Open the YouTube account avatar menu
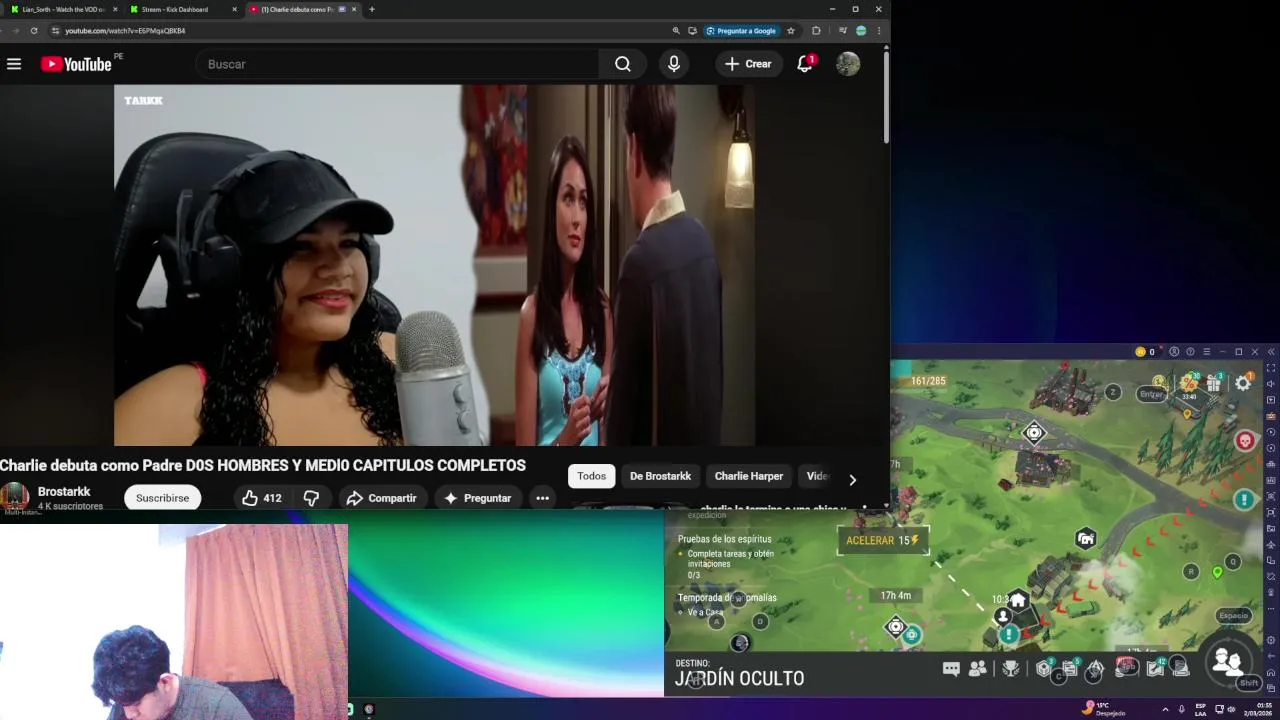The image size is (1280, 720). click(x=848, y=64)
